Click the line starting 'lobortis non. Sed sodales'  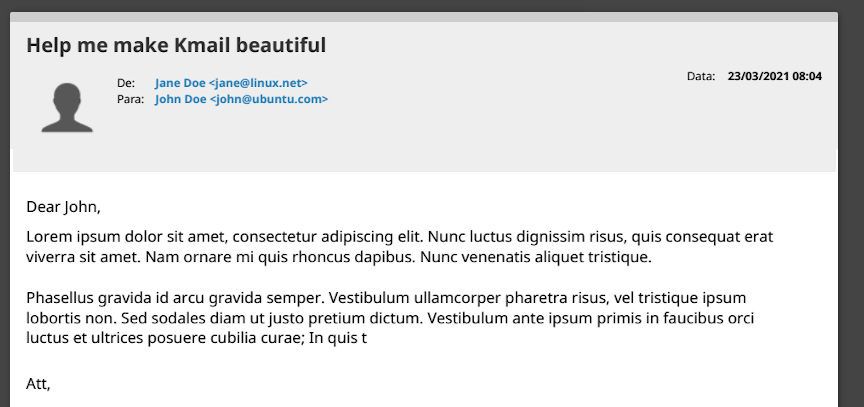click(390, 318)
